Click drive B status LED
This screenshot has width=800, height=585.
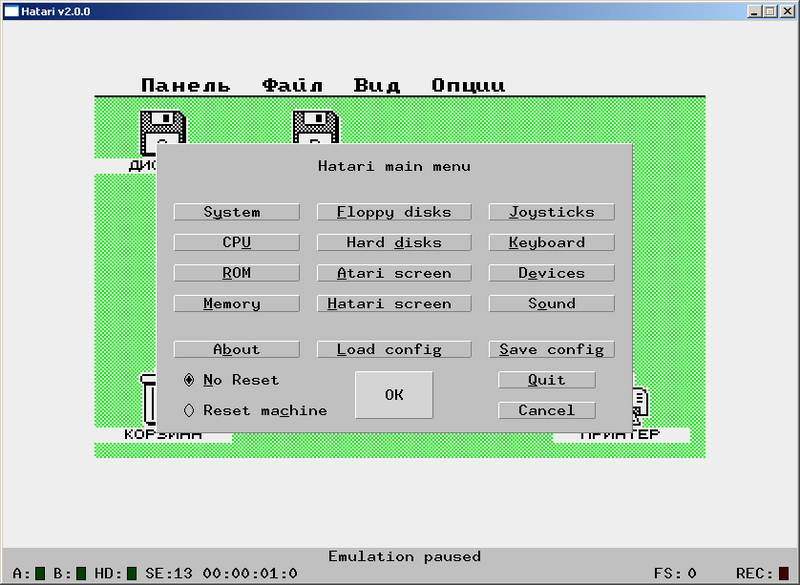81,574
